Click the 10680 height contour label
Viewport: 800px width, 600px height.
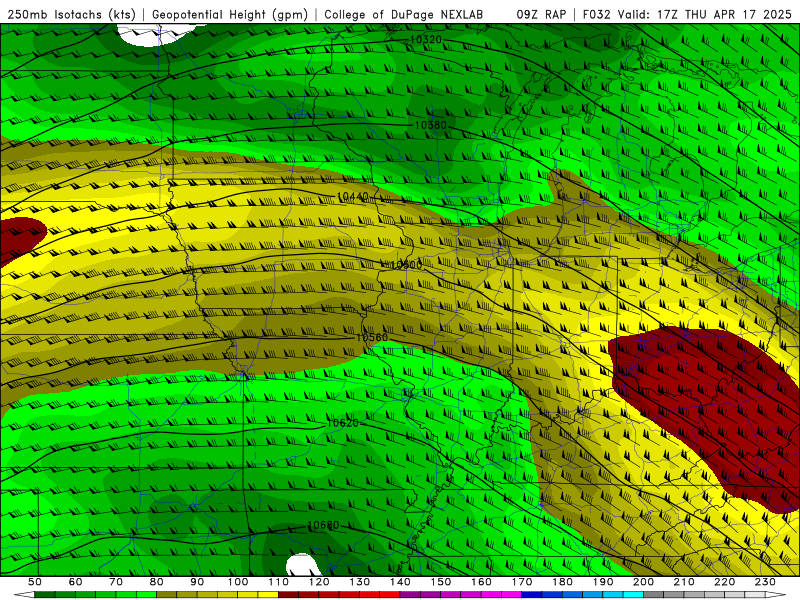(323, 525)
